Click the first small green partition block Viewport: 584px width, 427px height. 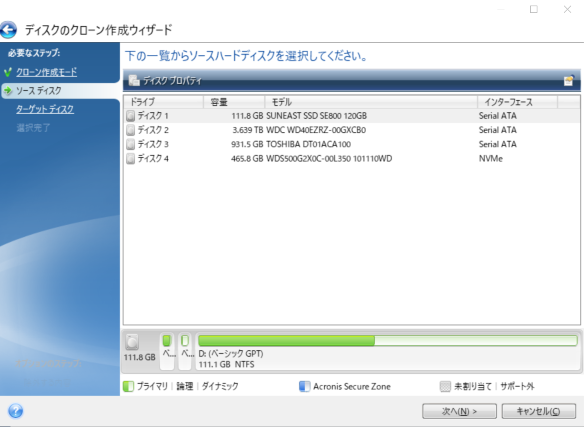point(167,340)
